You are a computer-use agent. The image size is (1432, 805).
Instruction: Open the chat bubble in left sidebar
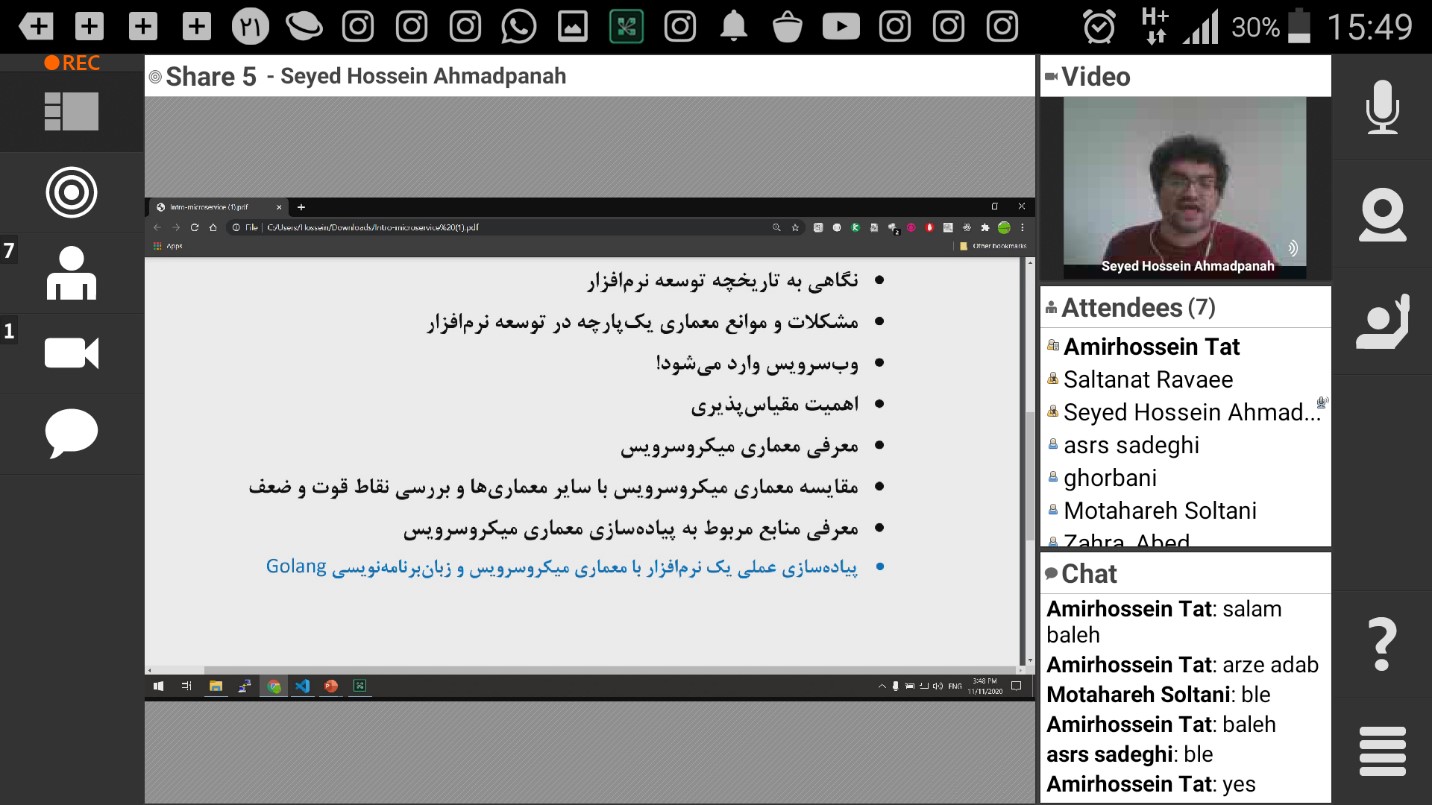tap(71, 434)
